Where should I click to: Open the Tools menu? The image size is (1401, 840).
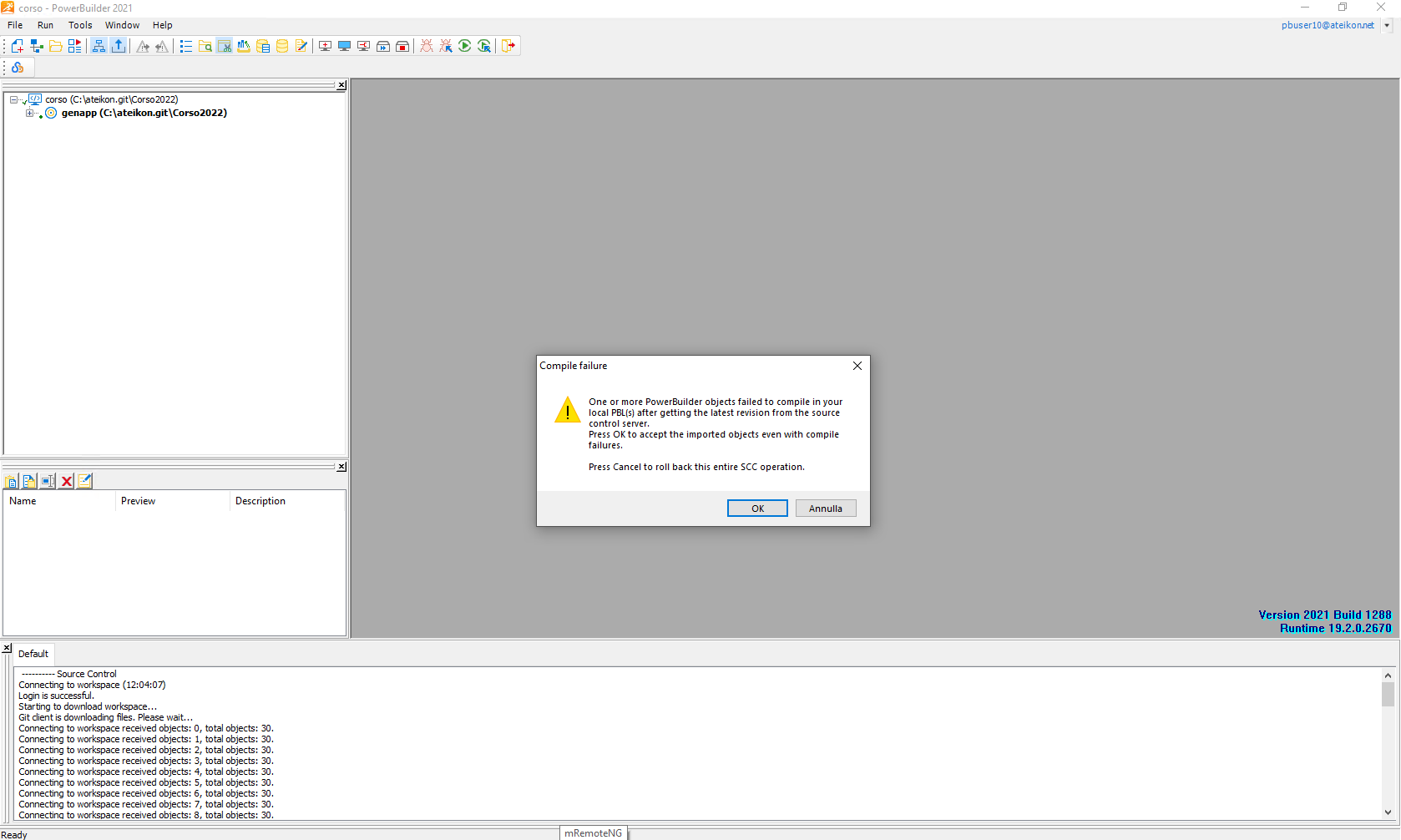(x=80, y=25)
